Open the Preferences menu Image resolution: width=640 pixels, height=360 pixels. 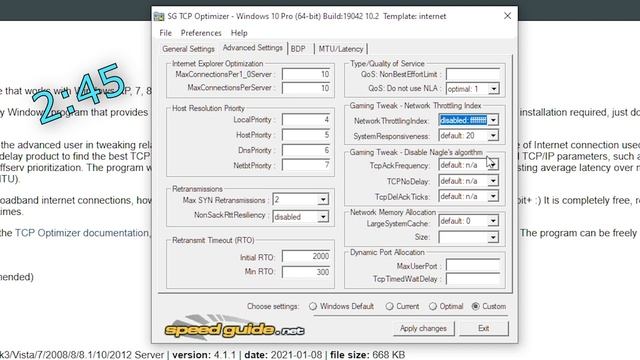pos(201,33)
